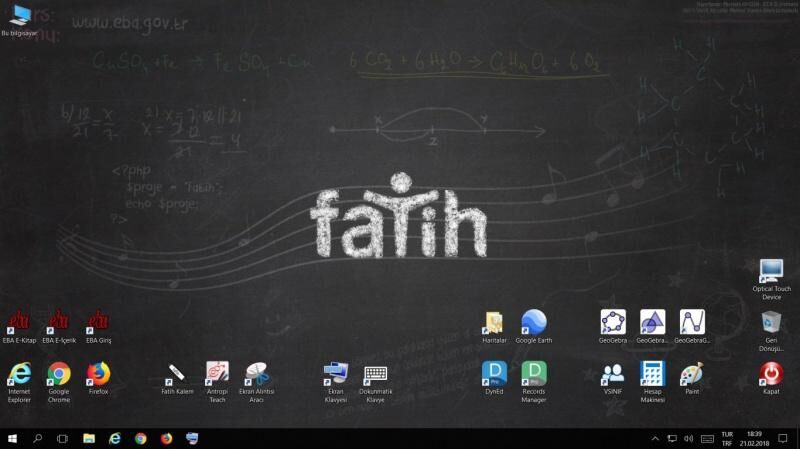Click the taskbar search magnifier
This screenshot has height=449, width=800.
tap(37, 438)
